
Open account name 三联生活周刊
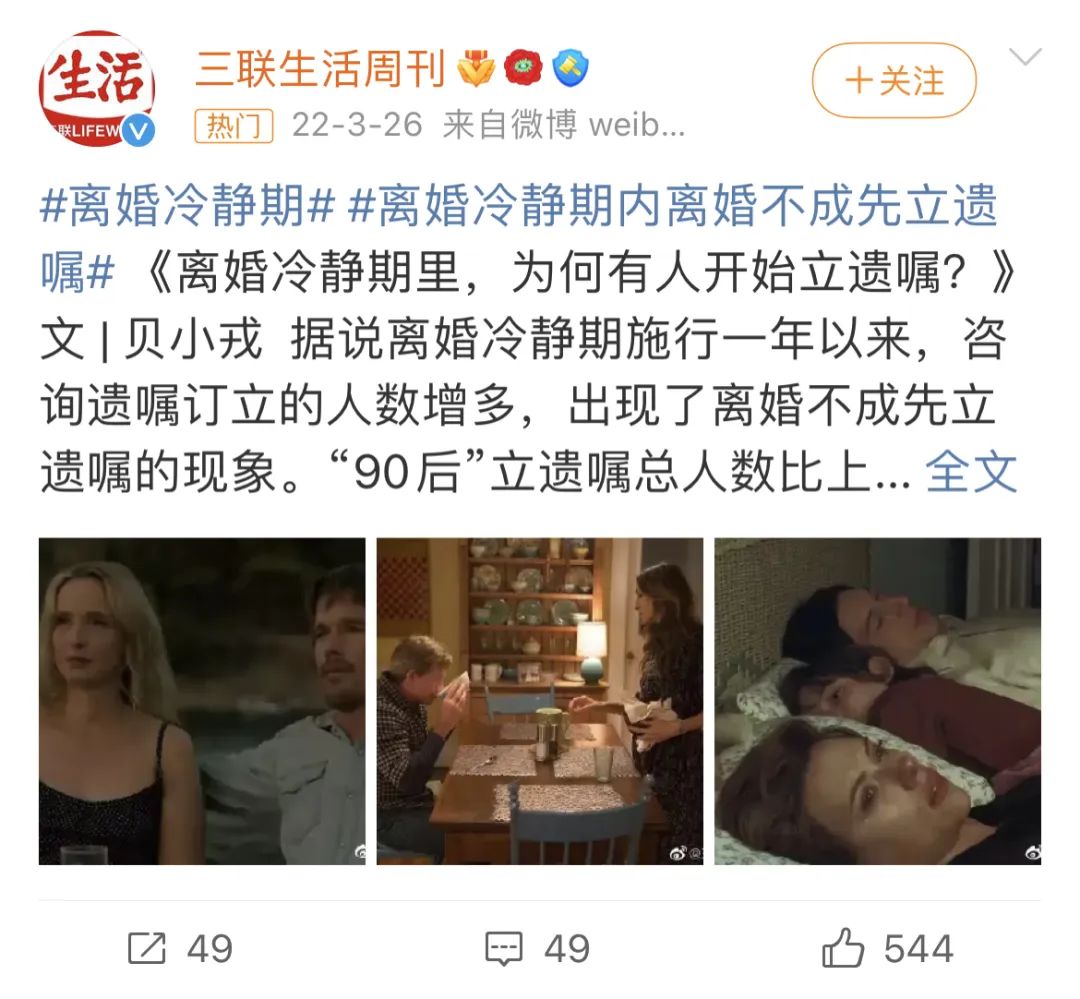click(320, 69)
